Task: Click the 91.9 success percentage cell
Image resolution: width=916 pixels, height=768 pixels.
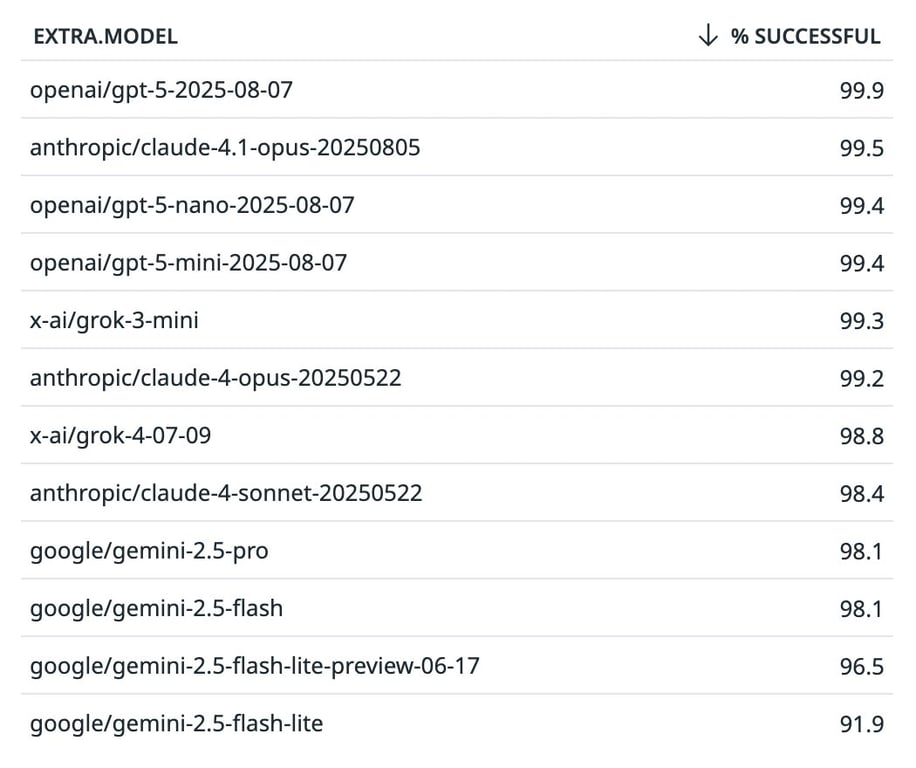Action: click(861, 723)
